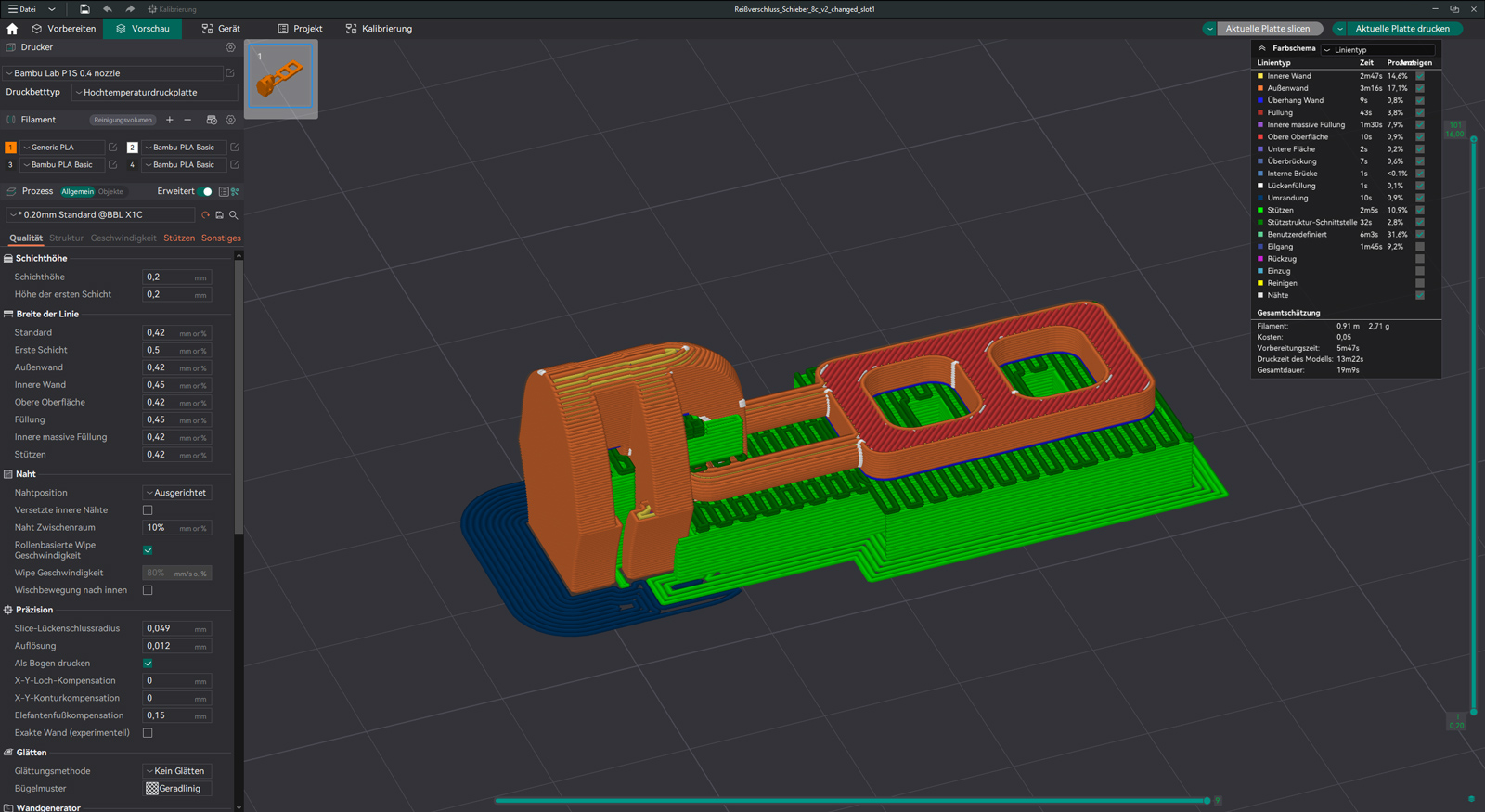Open the process settings list icon

point(224,191)
